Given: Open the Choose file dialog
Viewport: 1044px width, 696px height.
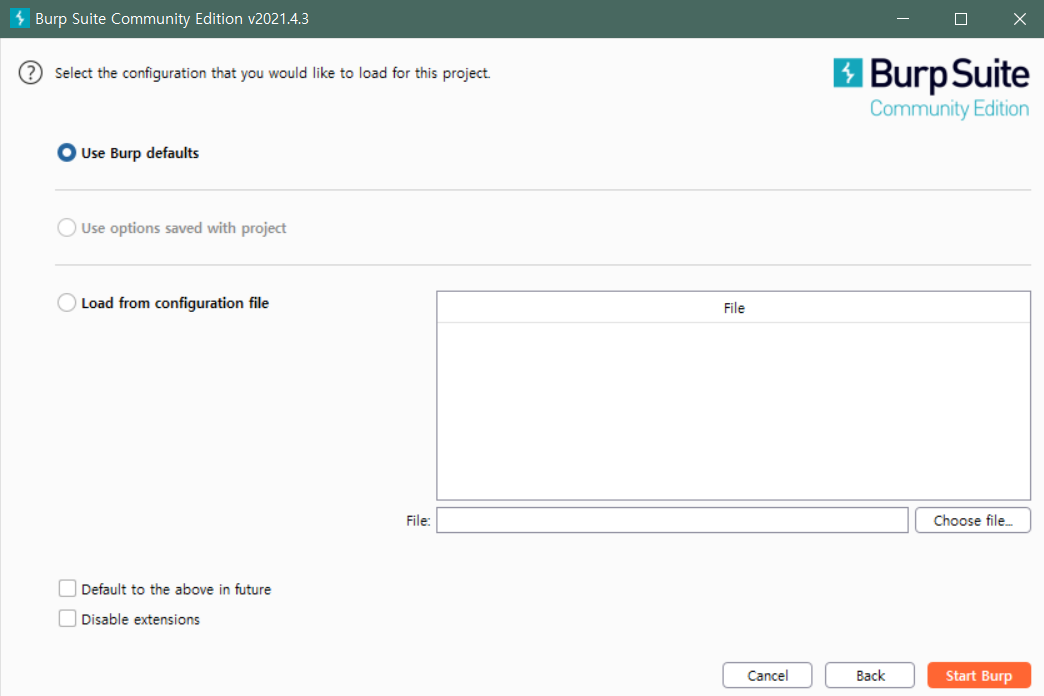Looking at the screenshot, I should point(973,520).
